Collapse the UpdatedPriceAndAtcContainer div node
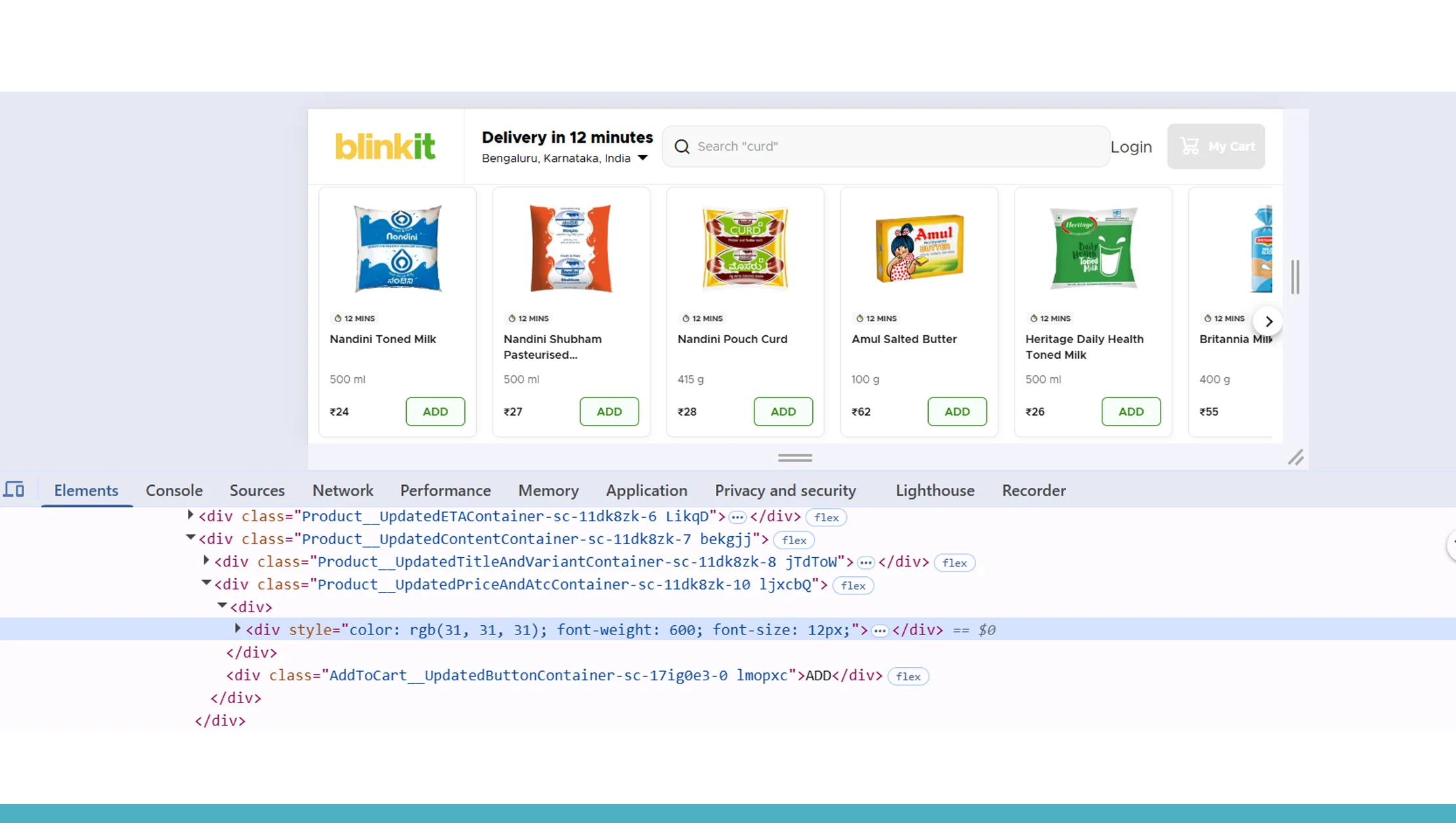Image resolution: width=1456 pixels, height=823 pixels. pyautogui.click(x=206, y=583)
